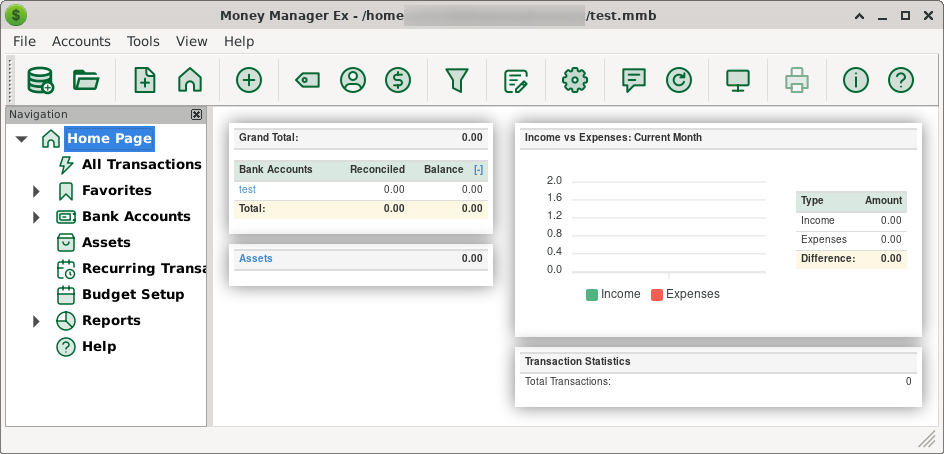
Task: Close the Navigation panel
Action: coord(196,114)
